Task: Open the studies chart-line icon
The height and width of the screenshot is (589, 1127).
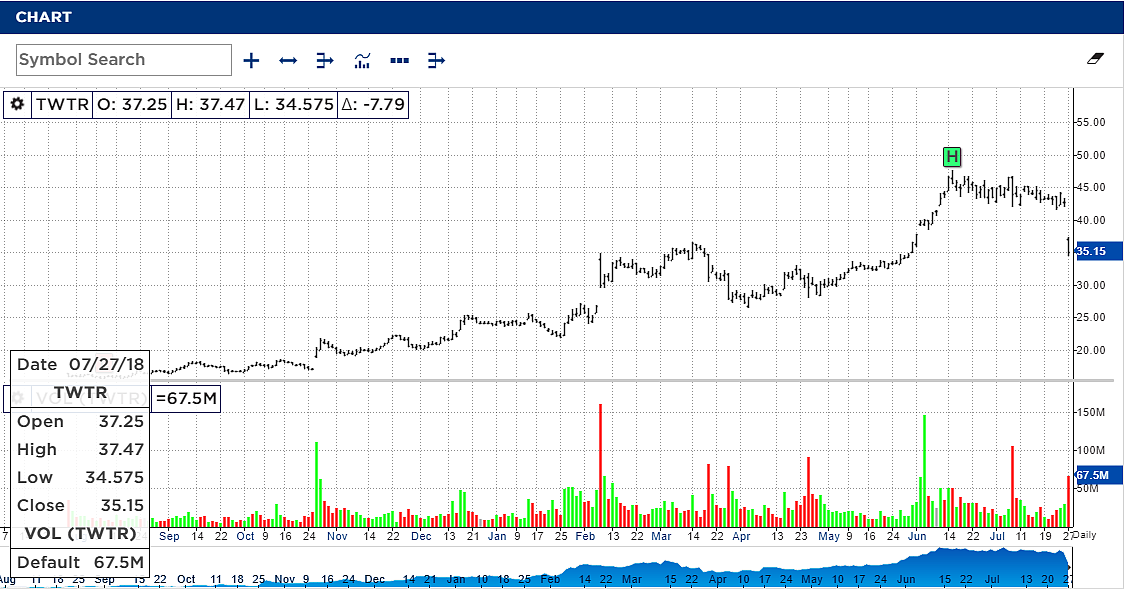Action: tap(362, 60)
